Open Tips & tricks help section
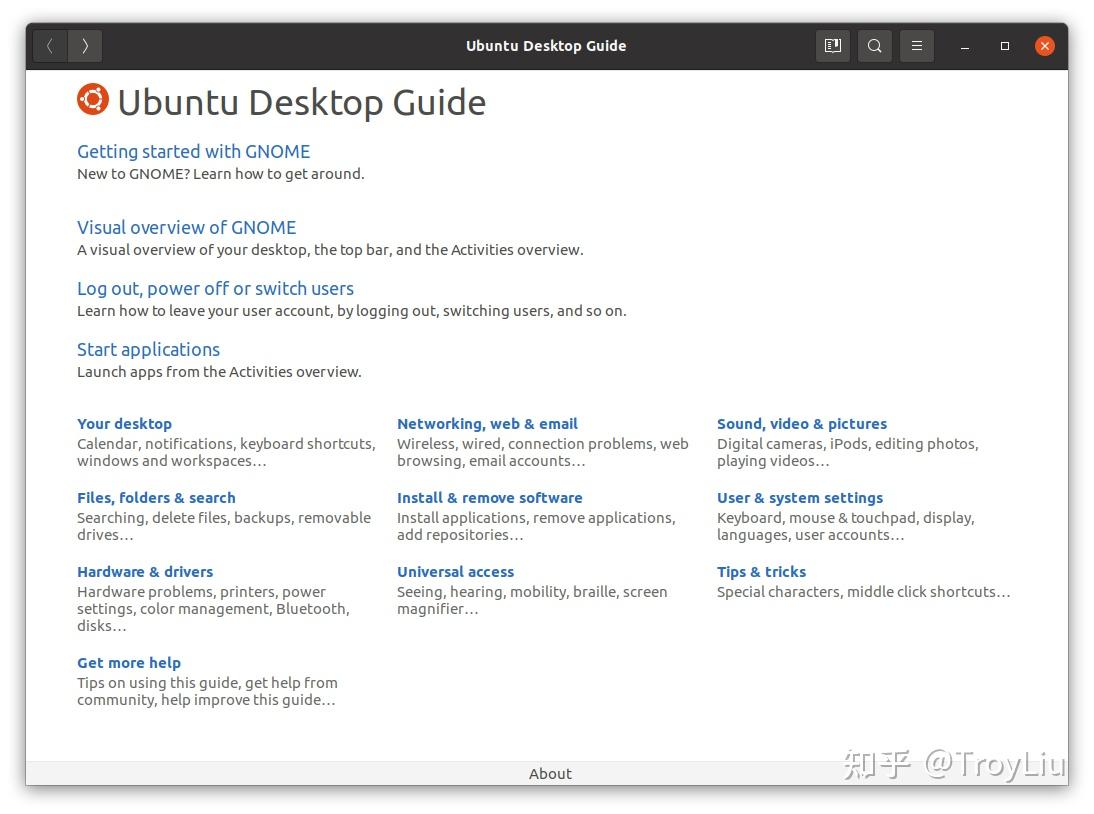1094x814 pixels. [761, 571]
